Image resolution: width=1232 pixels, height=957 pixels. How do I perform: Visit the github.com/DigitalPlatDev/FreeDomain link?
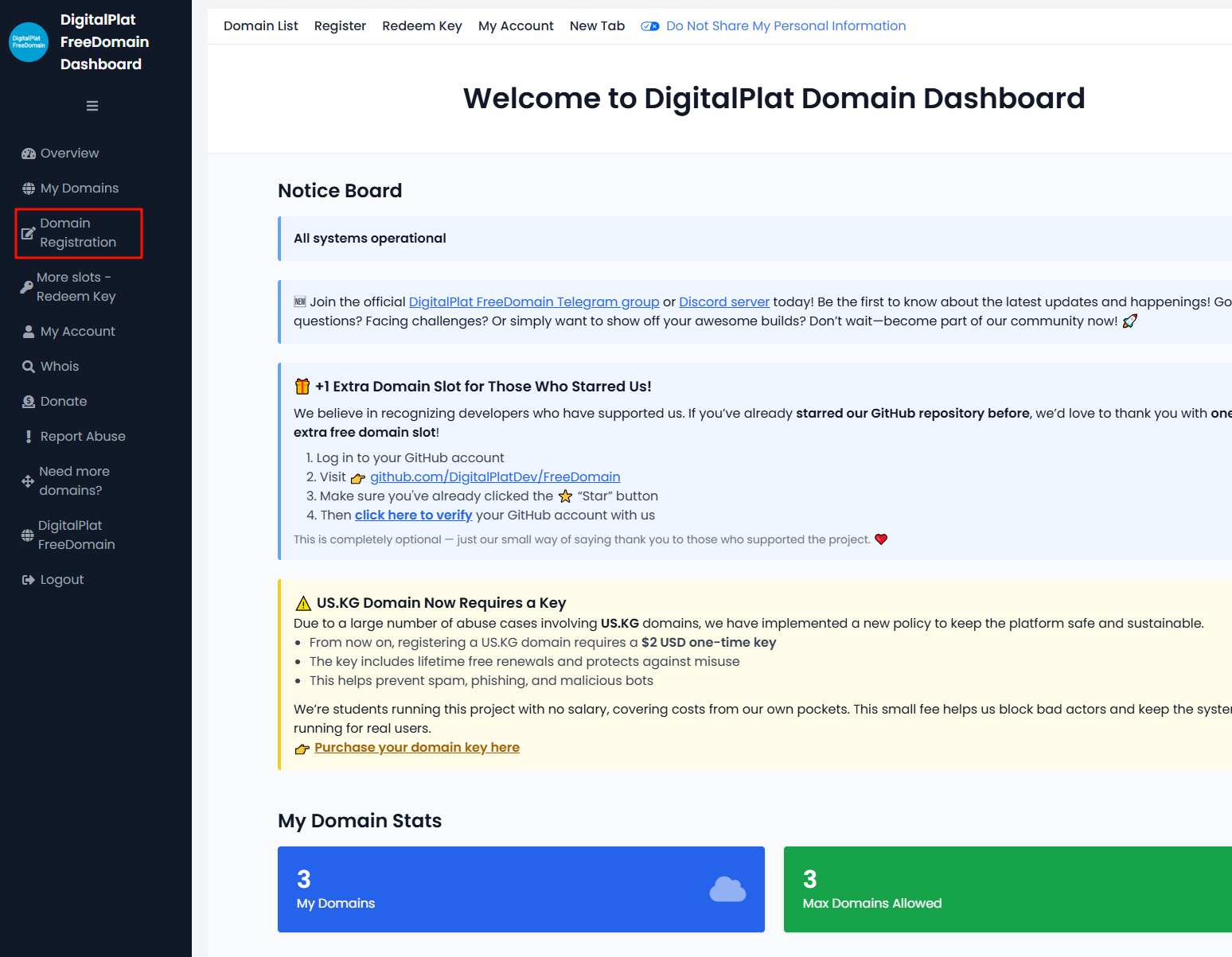[495, 477]
